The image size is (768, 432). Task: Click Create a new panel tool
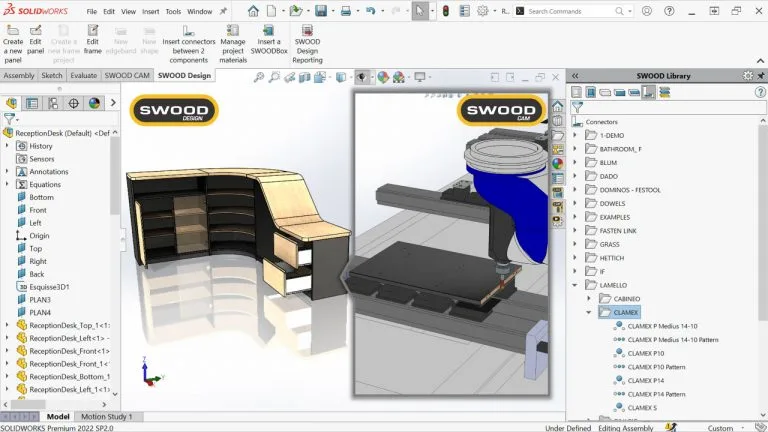(x=13, y=46)
